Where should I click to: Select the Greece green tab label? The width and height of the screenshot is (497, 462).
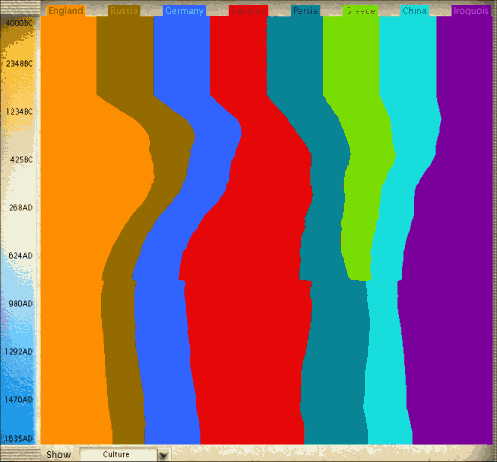tap(361, 11)
